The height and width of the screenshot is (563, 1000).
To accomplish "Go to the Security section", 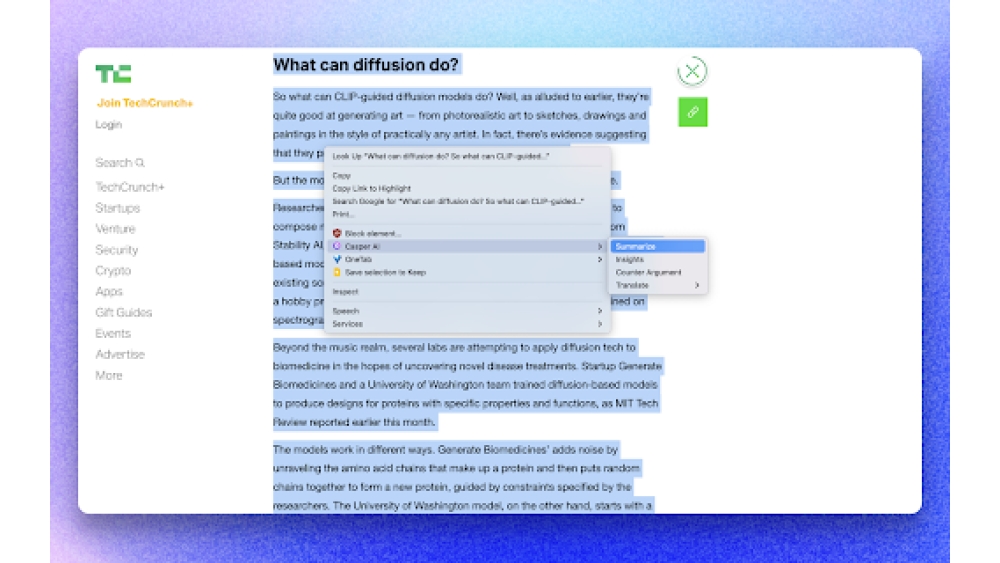I will point(117,250).
